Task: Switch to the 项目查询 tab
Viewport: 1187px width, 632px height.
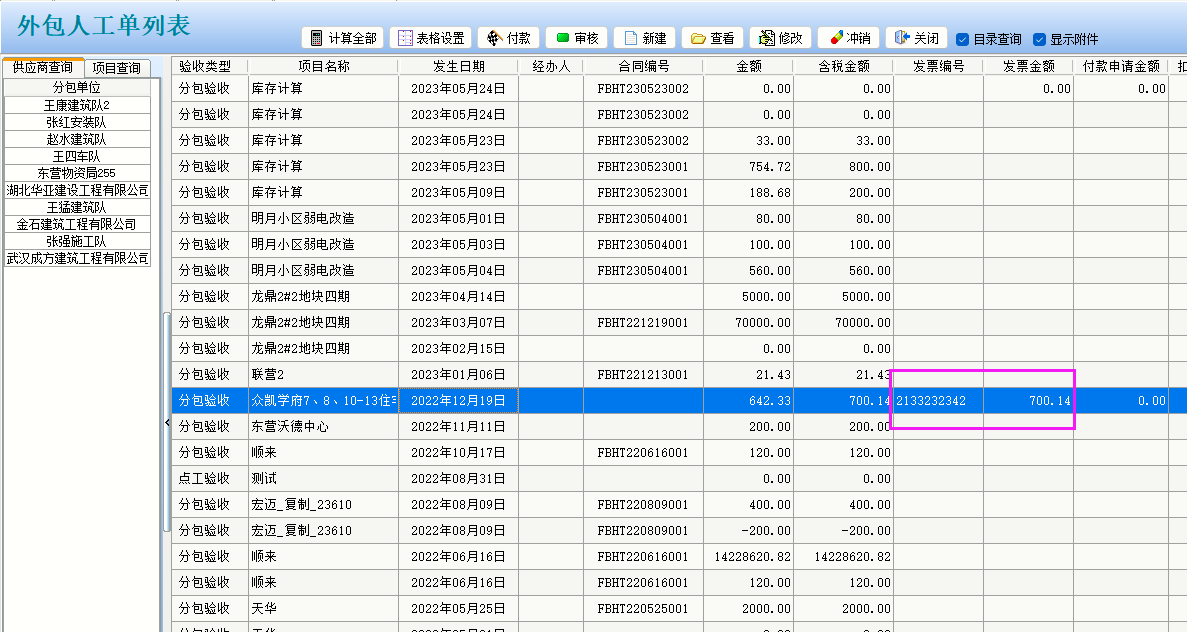Action: [116, 68]
